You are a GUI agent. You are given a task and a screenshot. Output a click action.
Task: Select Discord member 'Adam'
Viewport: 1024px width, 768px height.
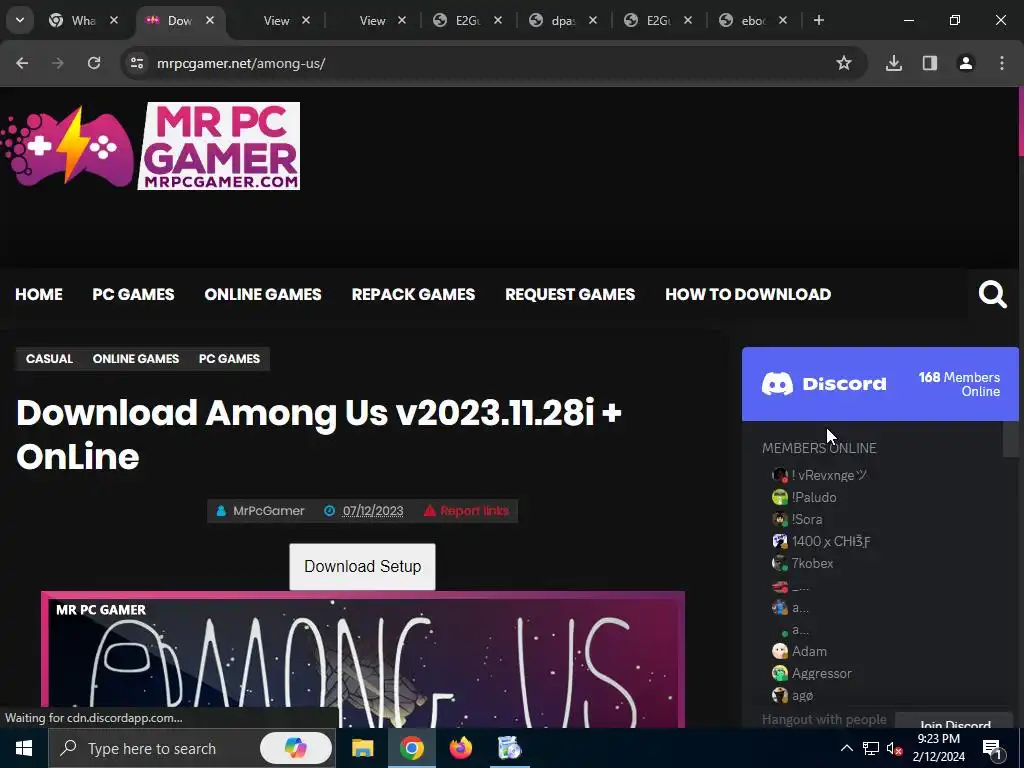pyautogui.click(x=800, y=651)
